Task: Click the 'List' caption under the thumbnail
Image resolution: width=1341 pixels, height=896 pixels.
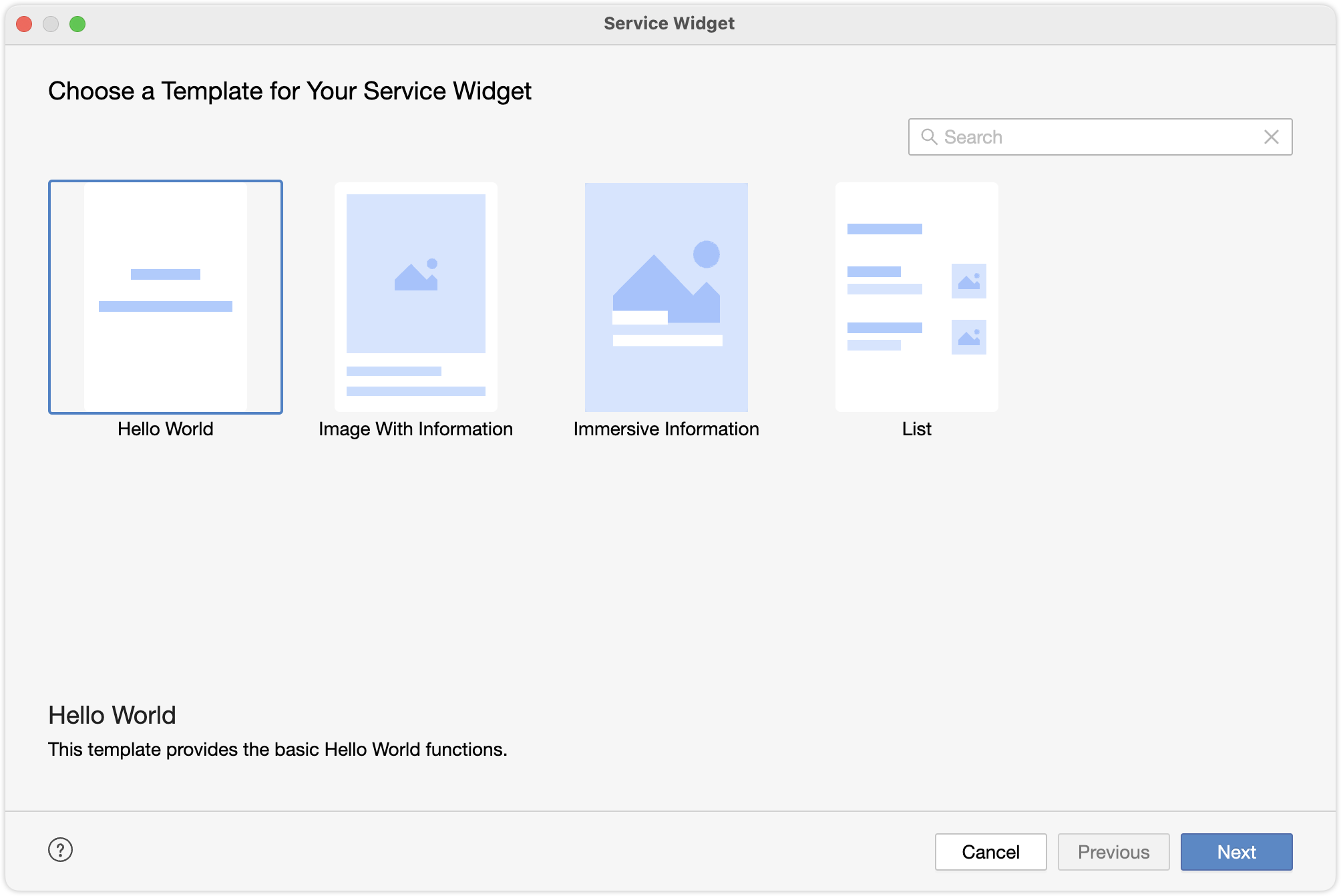Action: point(916,429)
